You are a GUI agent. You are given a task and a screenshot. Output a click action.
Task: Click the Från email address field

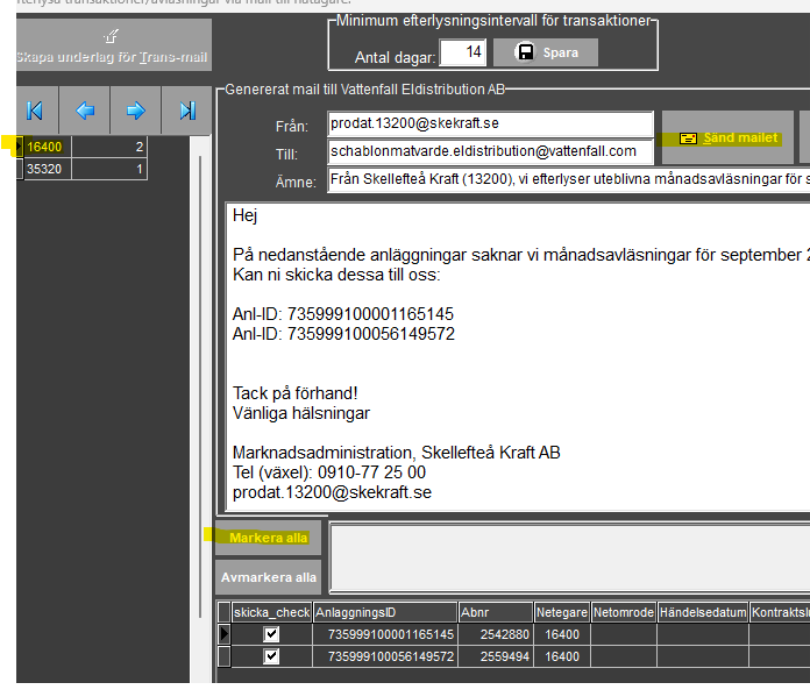pyautogui.click(x=490, y=125)
